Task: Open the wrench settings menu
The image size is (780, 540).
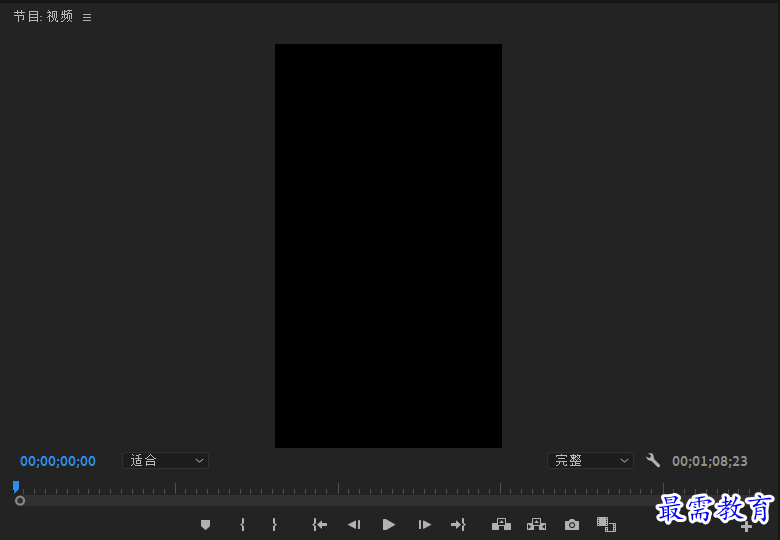Action: [x=653, y=460]
